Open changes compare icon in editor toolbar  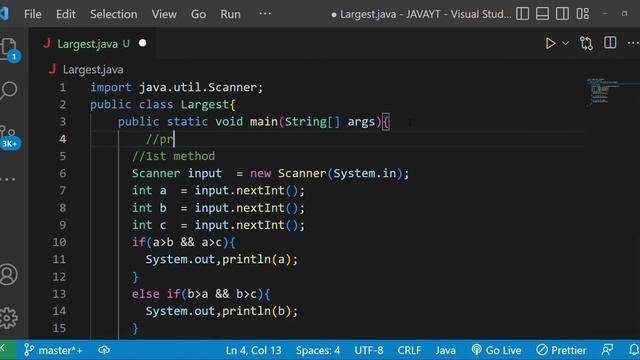point(586,43)
